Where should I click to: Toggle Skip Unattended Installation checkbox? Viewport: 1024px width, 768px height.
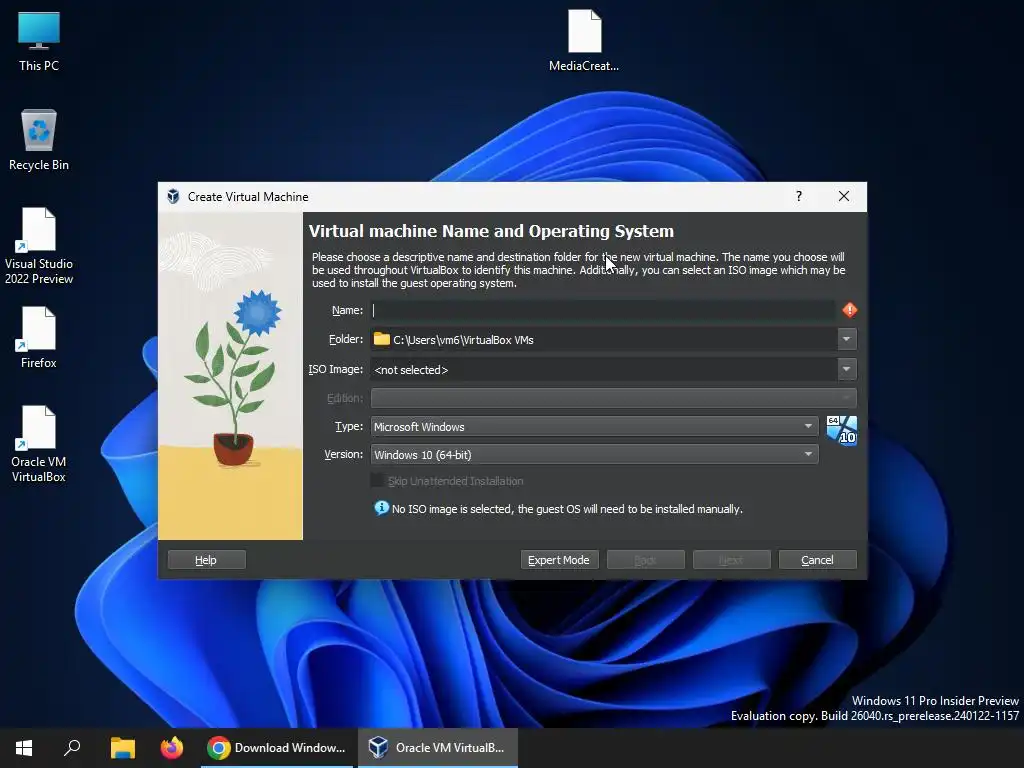click(377, 481)
